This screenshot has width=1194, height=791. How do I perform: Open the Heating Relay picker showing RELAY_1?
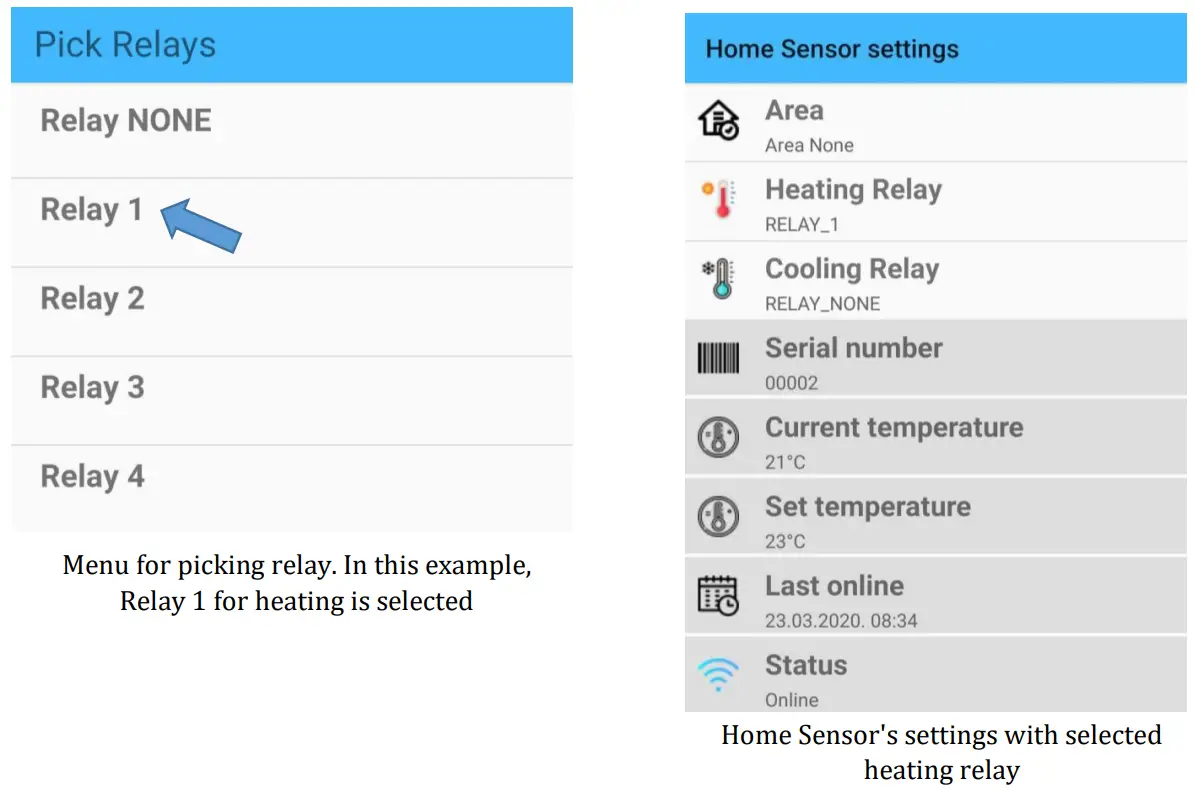point(900,203)
